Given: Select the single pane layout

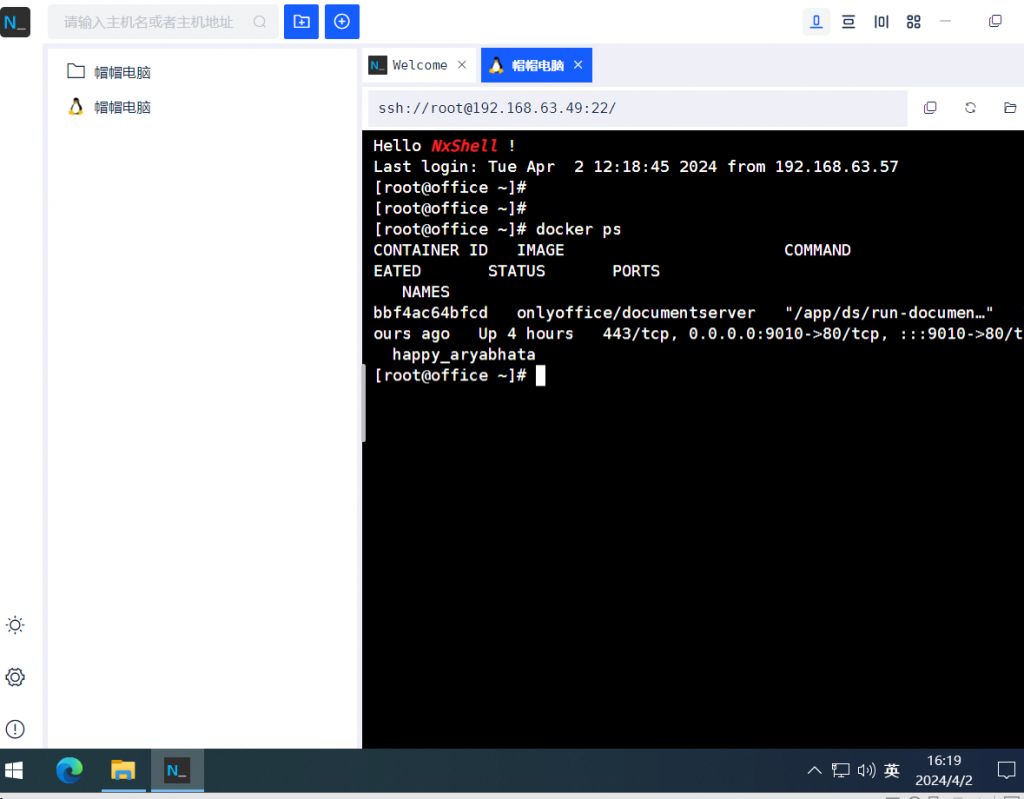Looking at the screenshot, I should click(x=817, y=21).
